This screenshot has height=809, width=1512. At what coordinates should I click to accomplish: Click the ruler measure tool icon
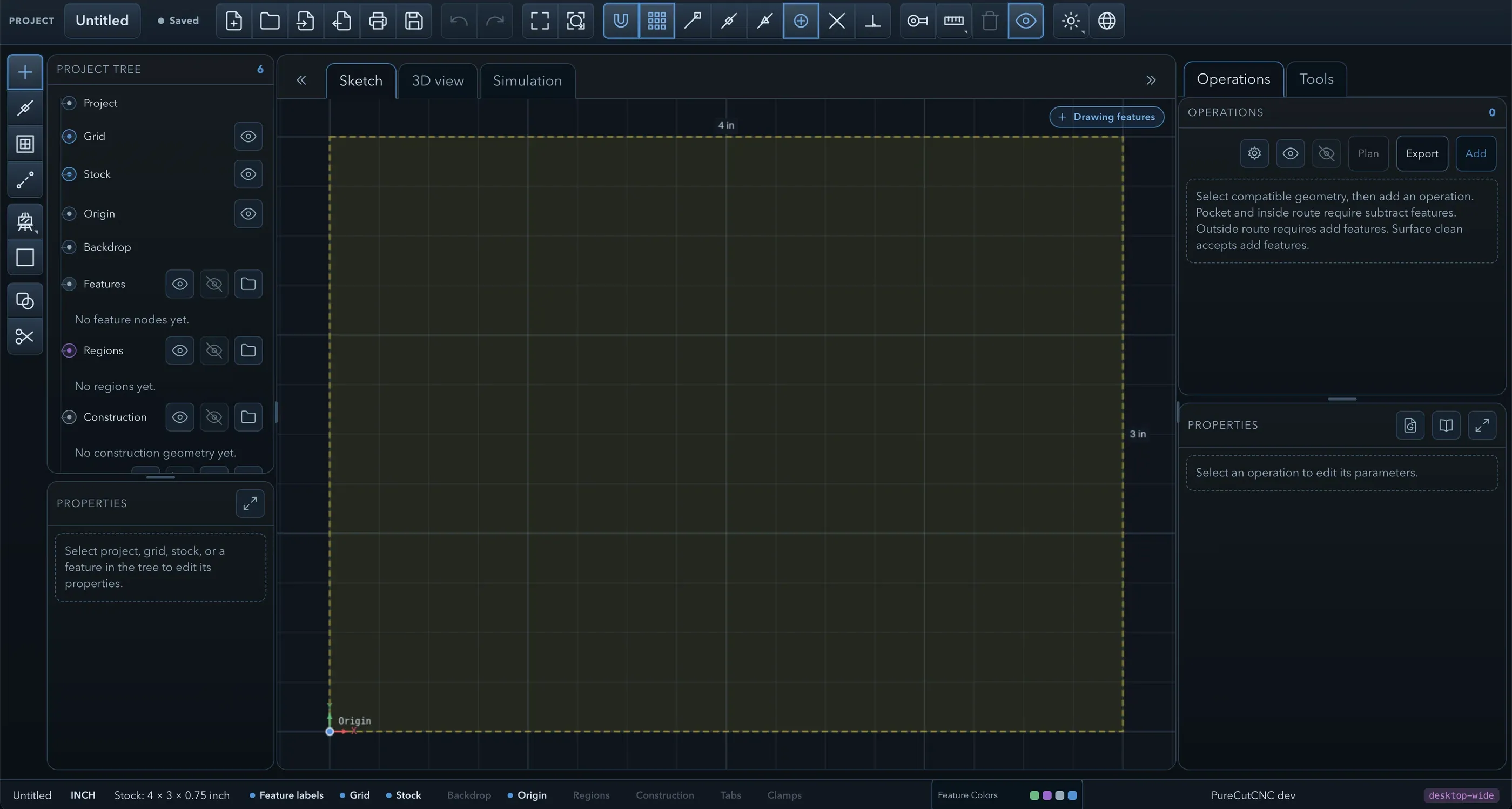click(x=954, y=21)
